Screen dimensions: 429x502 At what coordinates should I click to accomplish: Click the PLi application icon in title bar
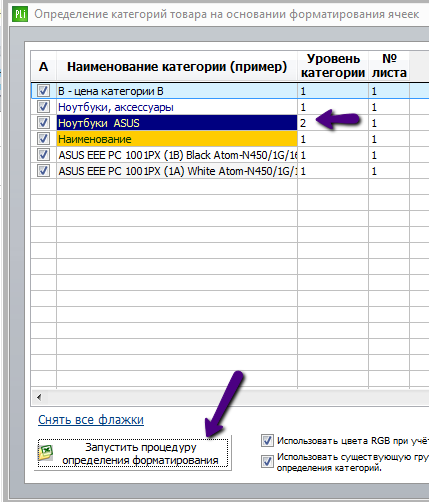[20, 14]
